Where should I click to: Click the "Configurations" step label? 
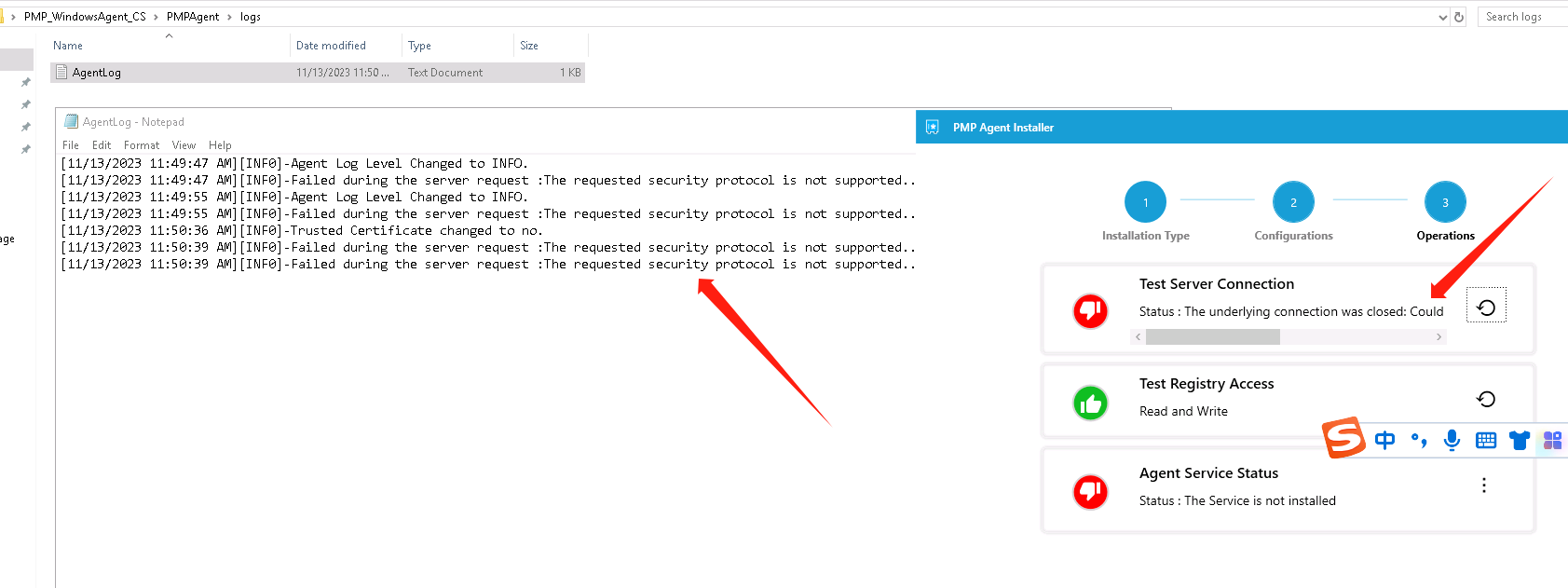(x=1293, y=236)
